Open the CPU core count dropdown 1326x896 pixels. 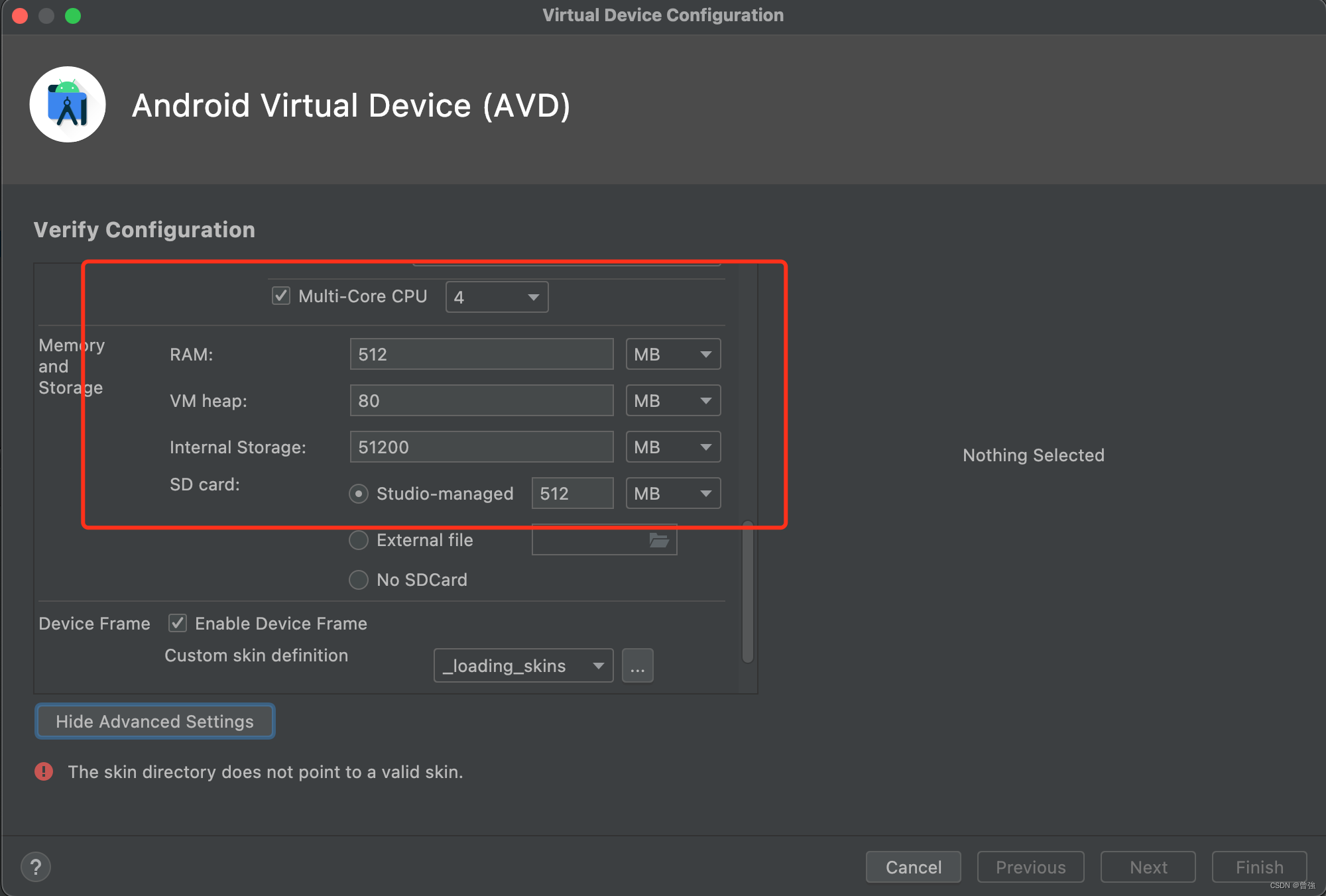[x=497, y=297]
